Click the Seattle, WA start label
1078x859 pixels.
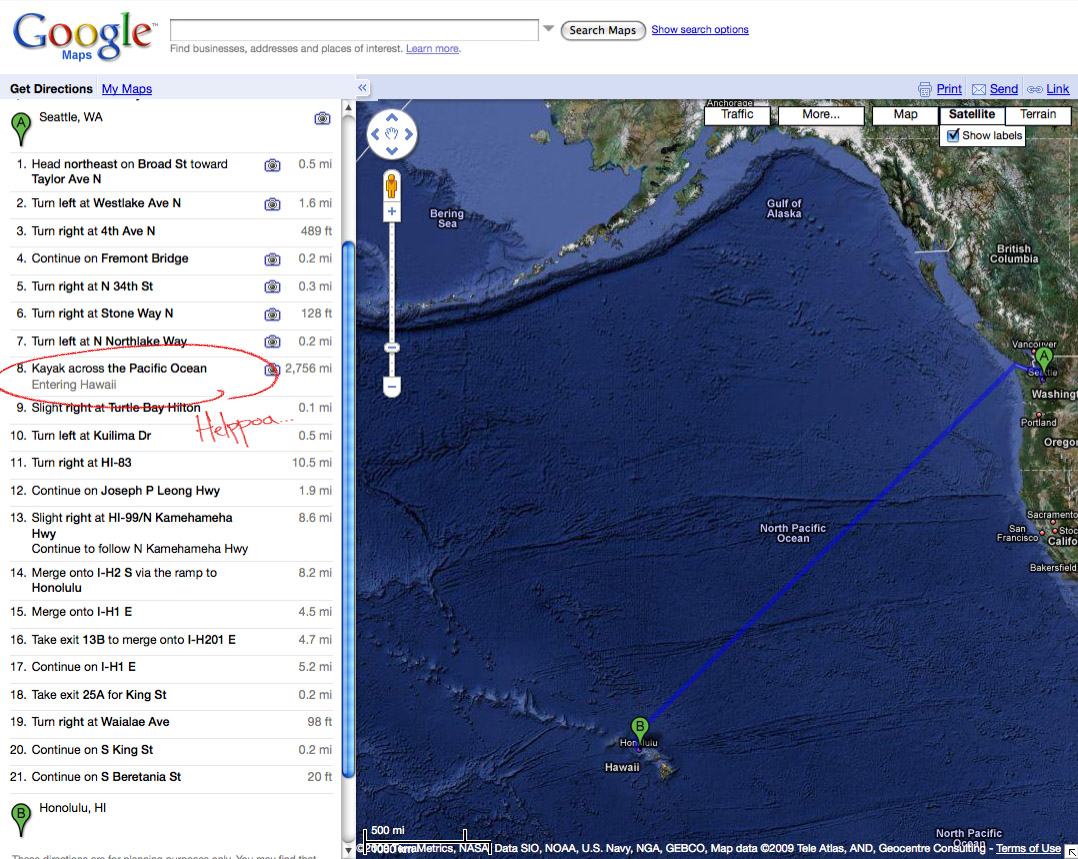click(71, 118)
